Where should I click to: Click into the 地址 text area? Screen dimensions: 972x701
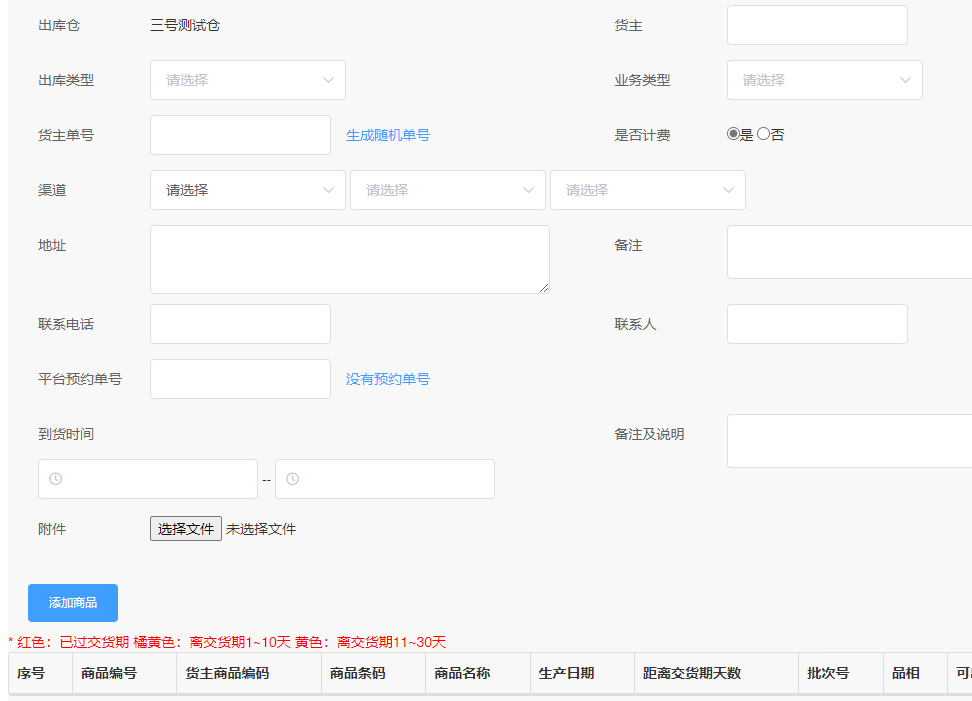click(349, 259)
